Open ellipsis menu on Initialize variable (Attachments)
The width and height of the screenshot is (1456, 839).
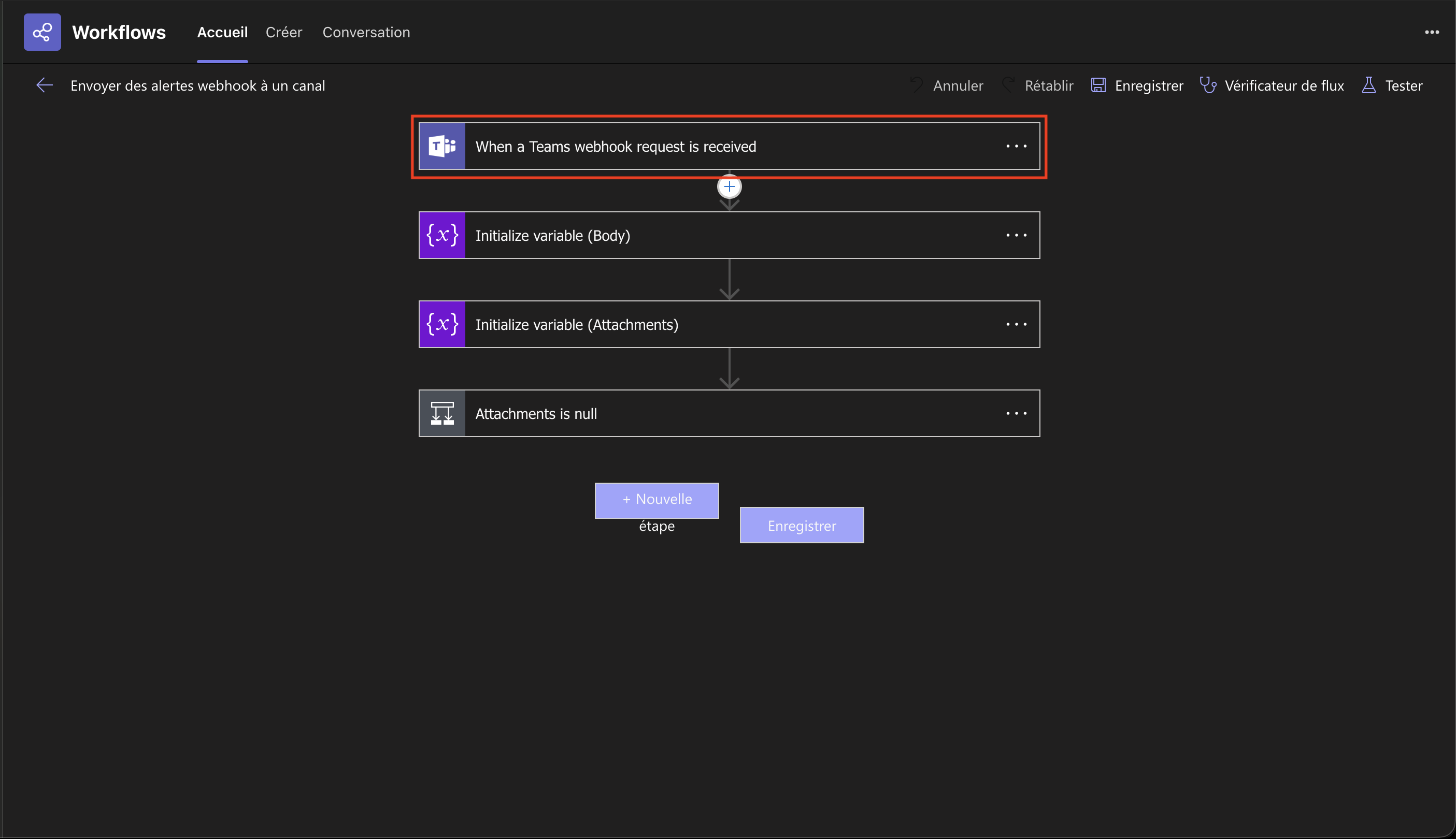[x=1016, y=324]
